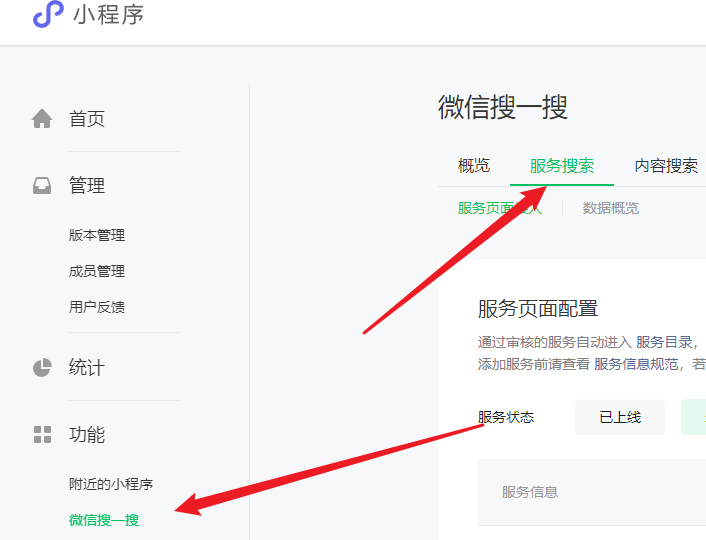Switch to the 内容搜索 tab

pos(666,166)
